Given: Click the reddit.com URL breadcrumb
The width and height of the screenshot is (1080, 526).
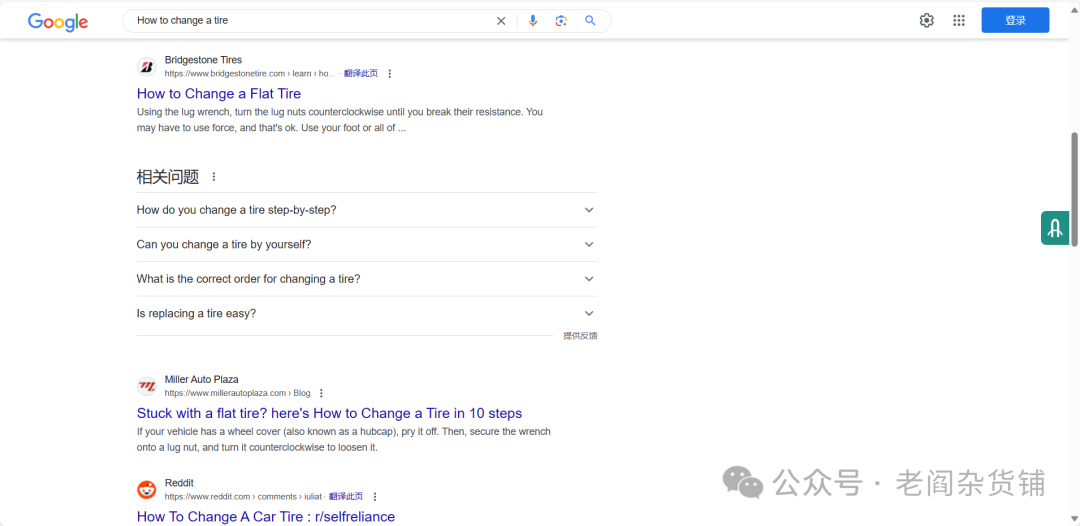Looking at the screenshot, I should click(245, 496).
